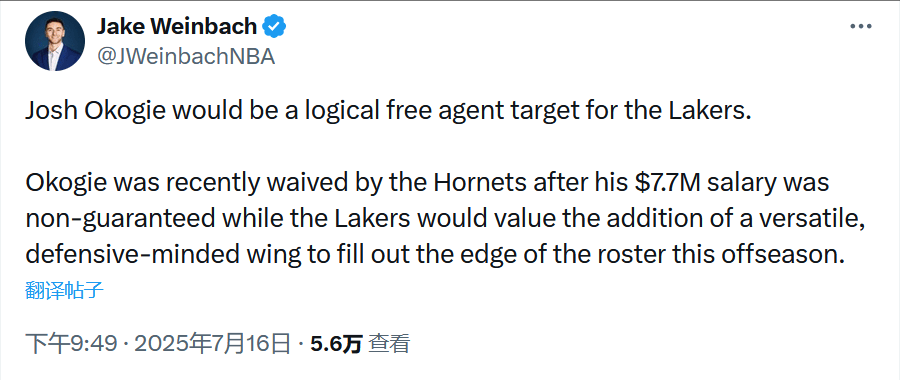Click the blue verified badge icon

274,26
